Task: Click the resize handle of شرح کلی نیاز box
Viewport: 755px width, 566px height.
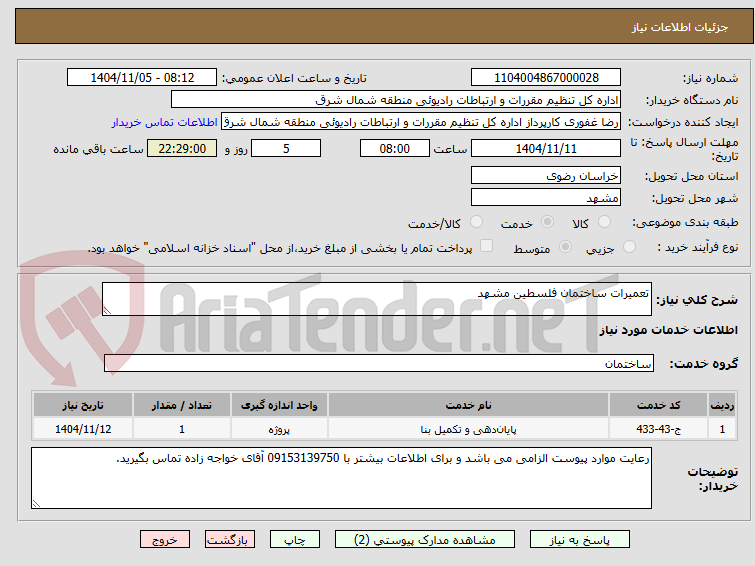Action: (107, 311)
